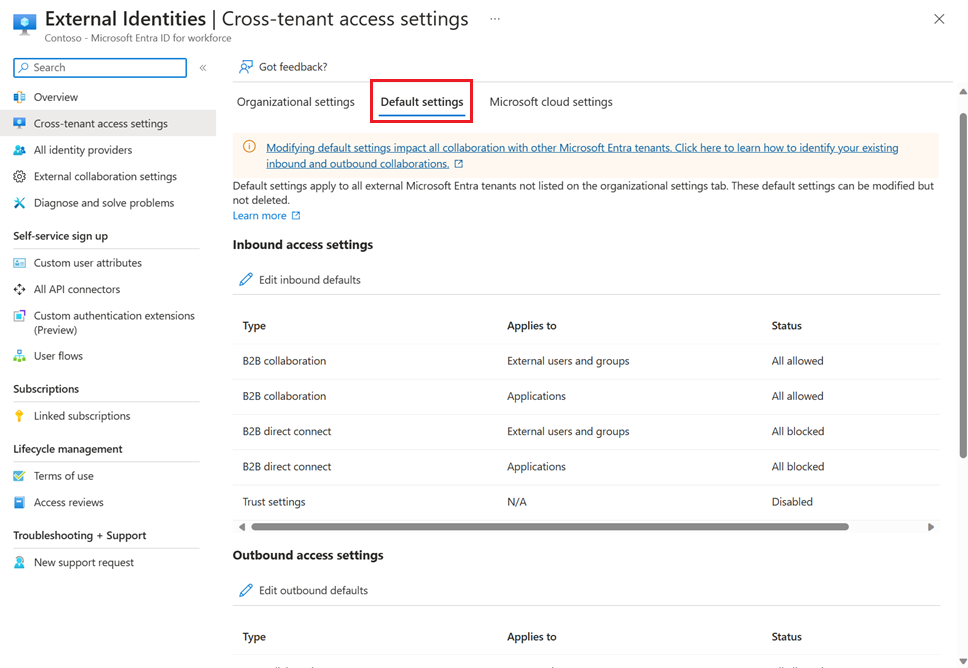Click the Edit inbound defaults pencil icon
The height and width of the screenshot is (668, 968).
[247, 279]
